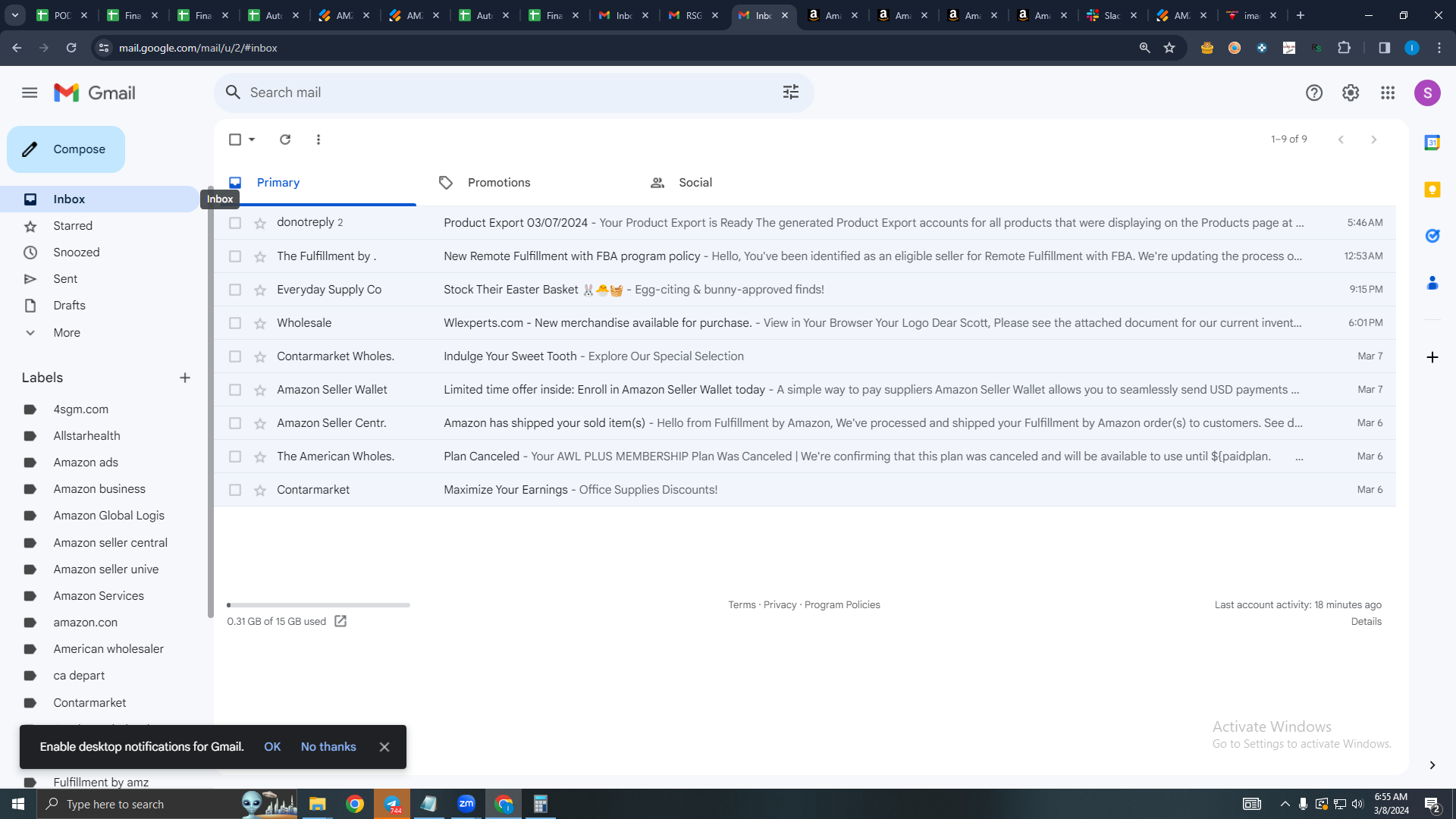Viewport: 1456px width, 819px height.
Task: Open search filter options icon
Action: [x=791, y=93]
